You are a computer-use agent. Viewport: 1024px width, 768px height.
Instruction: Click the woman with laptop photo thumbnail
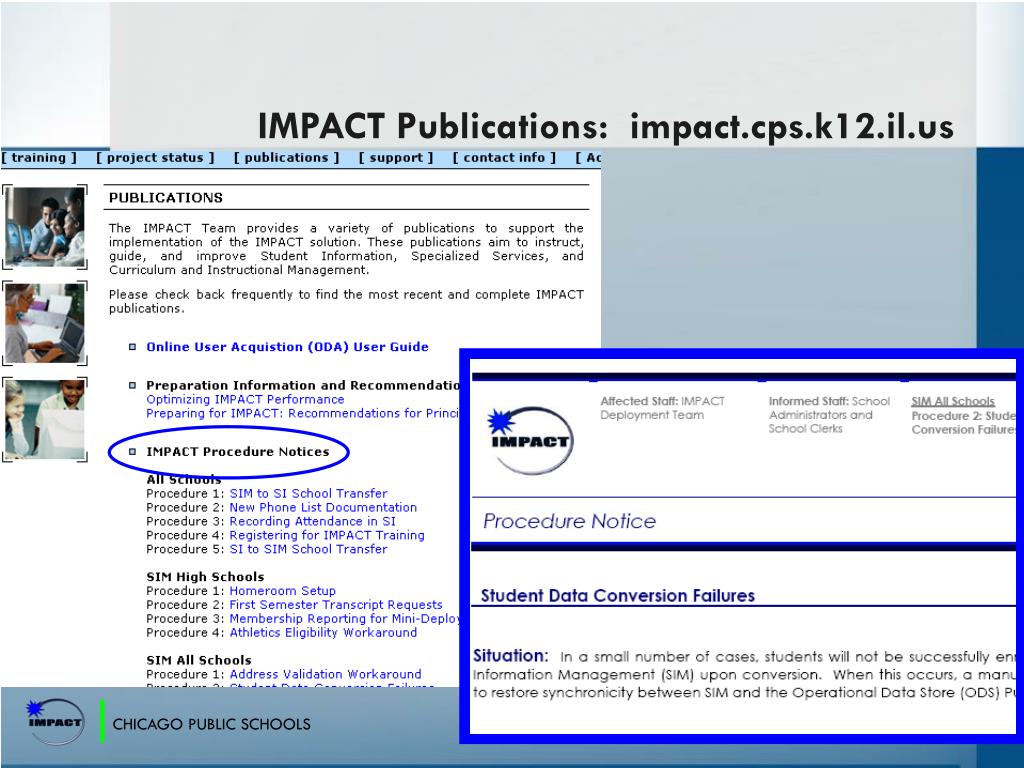[x=44, y=323]
